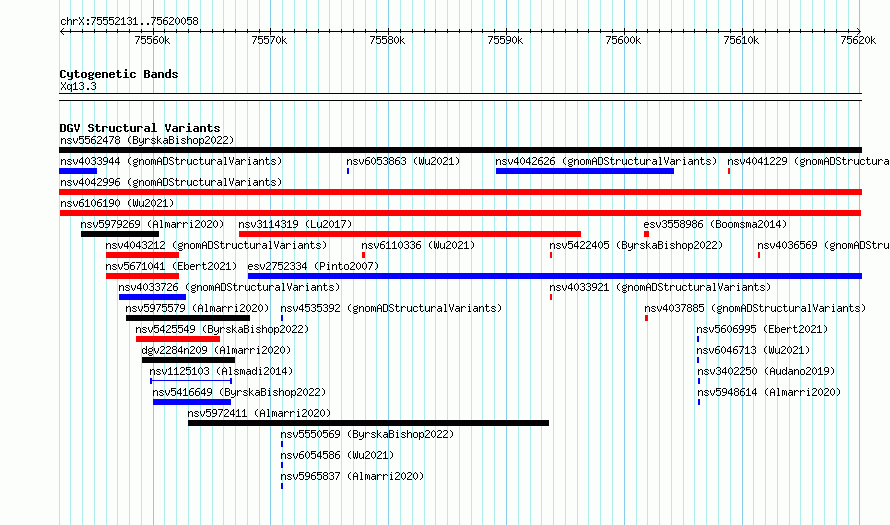Screen dimensions: 890x525
Task: Select red bar of nsv3114319
Action: 410,234
